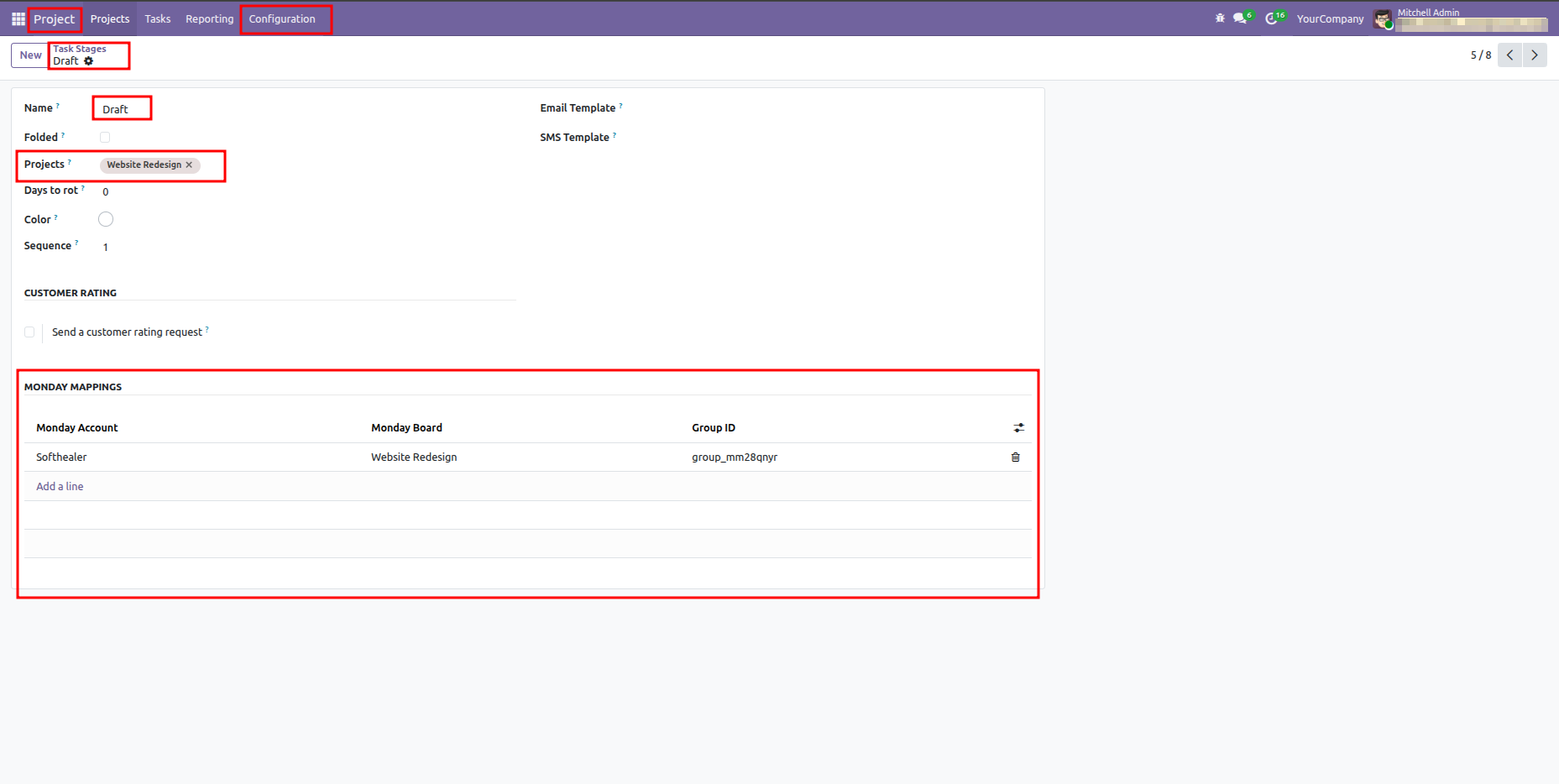
Task: Click the Website Redesign tag label
Action: point(144,165)
